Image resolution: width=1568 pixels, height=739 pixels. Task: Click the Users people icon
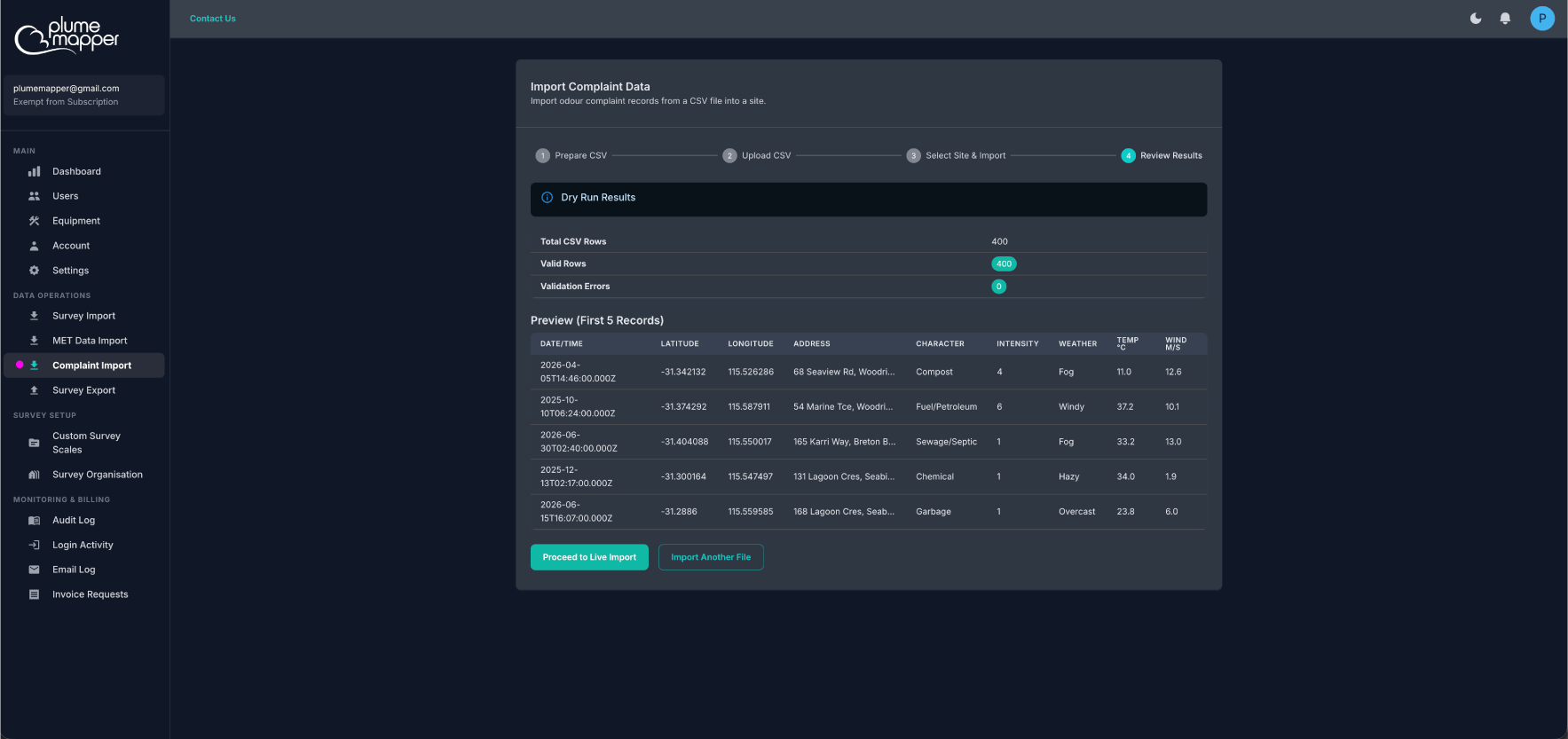[35, 196]
